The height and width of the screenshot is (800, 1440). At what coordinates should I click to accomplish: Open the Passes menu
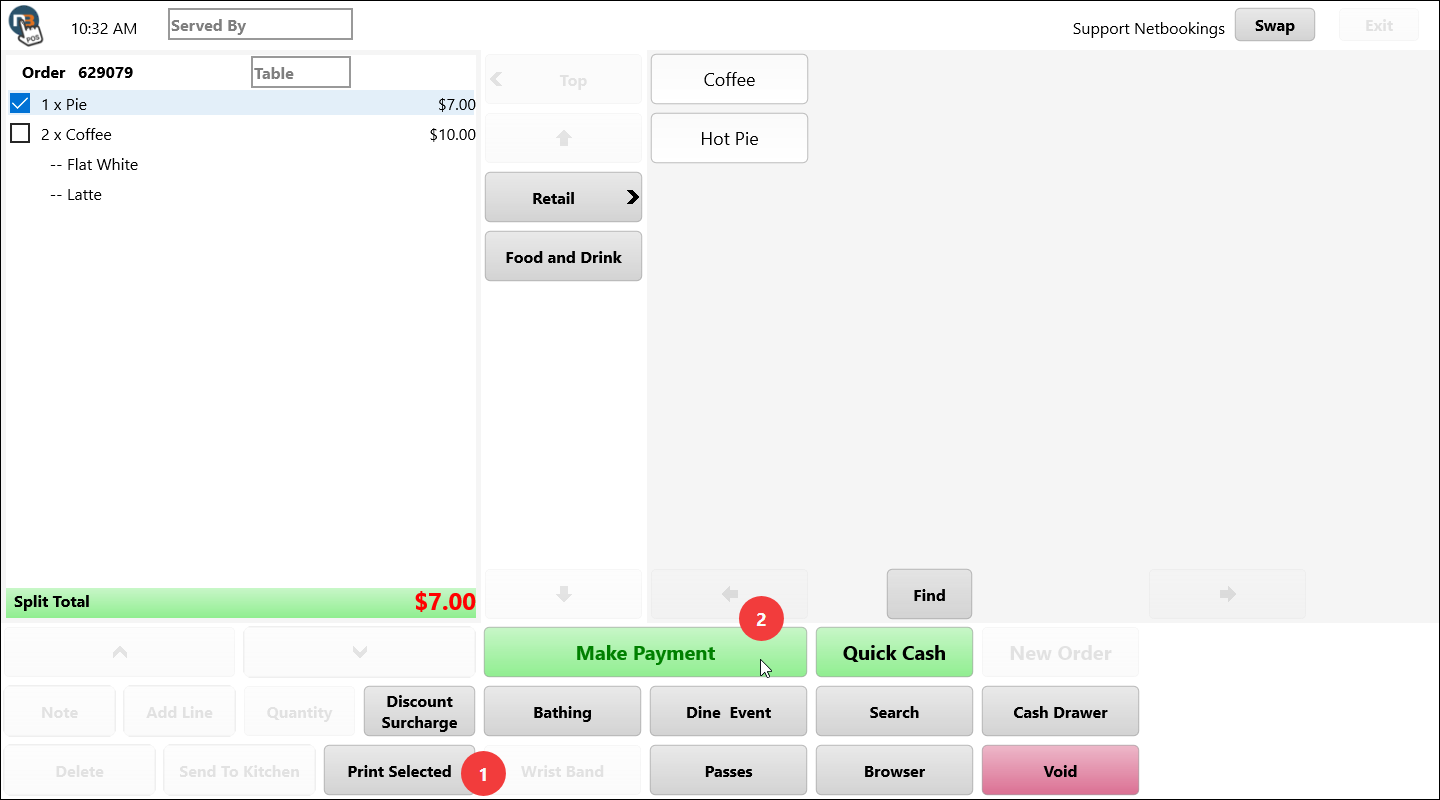pos(728,771)
